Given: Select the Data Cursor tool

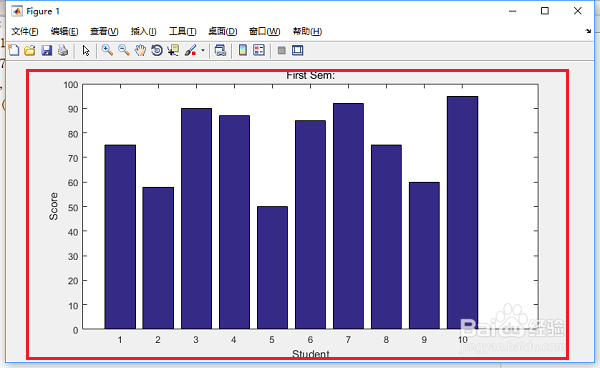Looking at the screenshot, I should pyautogui.click(x=173, y=50).
